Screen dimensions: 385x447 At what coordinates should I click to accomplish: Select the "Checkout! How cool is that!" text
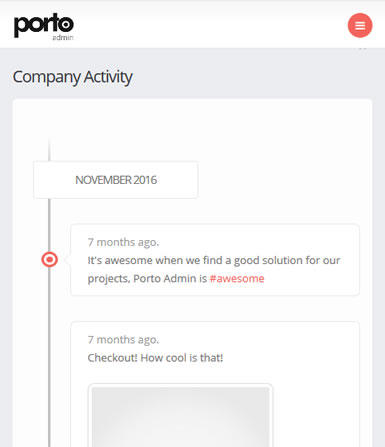(155, 358)
